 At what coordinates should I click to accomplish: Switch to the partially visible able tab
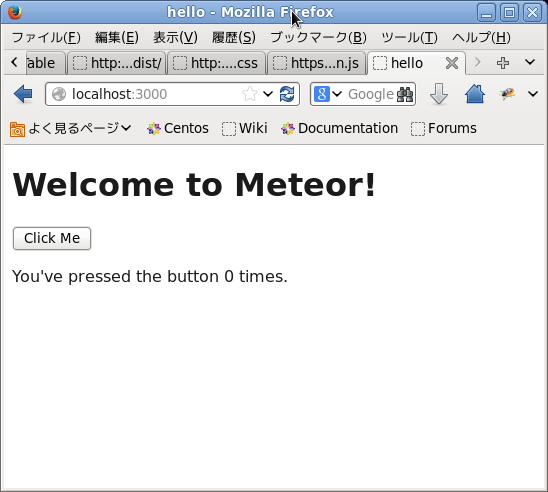[45, 63]
